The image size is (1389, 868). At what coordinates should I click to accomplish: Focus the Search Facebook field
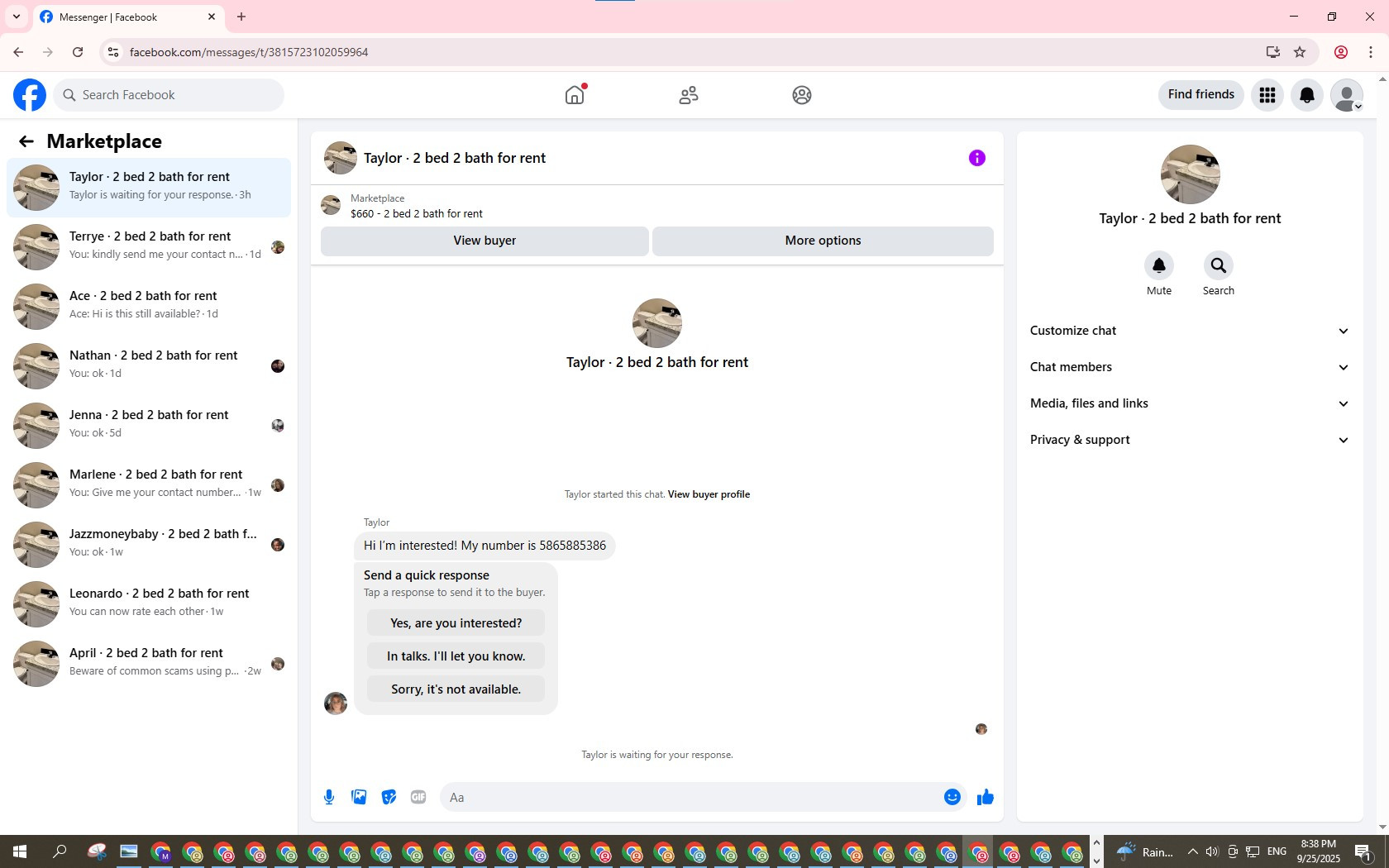tap(169, 95)
